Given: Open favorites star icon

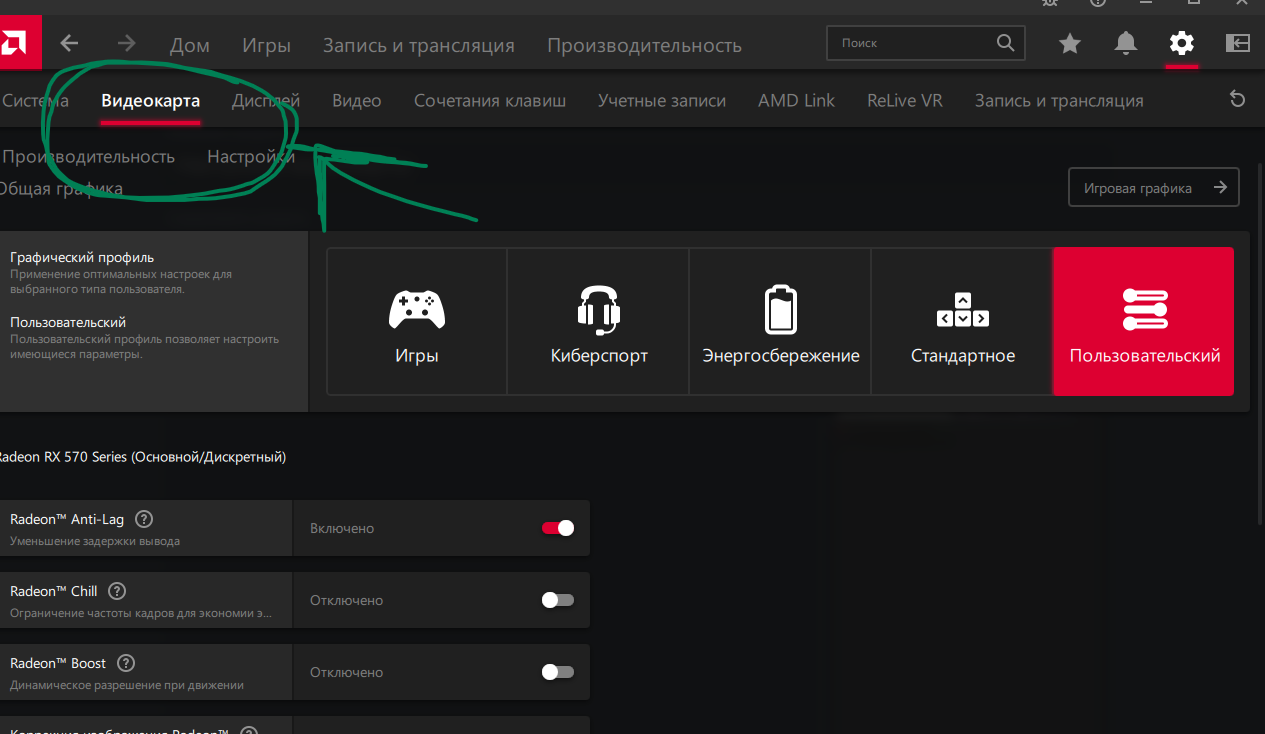Looking at the screenshot, I should 1070,43.
